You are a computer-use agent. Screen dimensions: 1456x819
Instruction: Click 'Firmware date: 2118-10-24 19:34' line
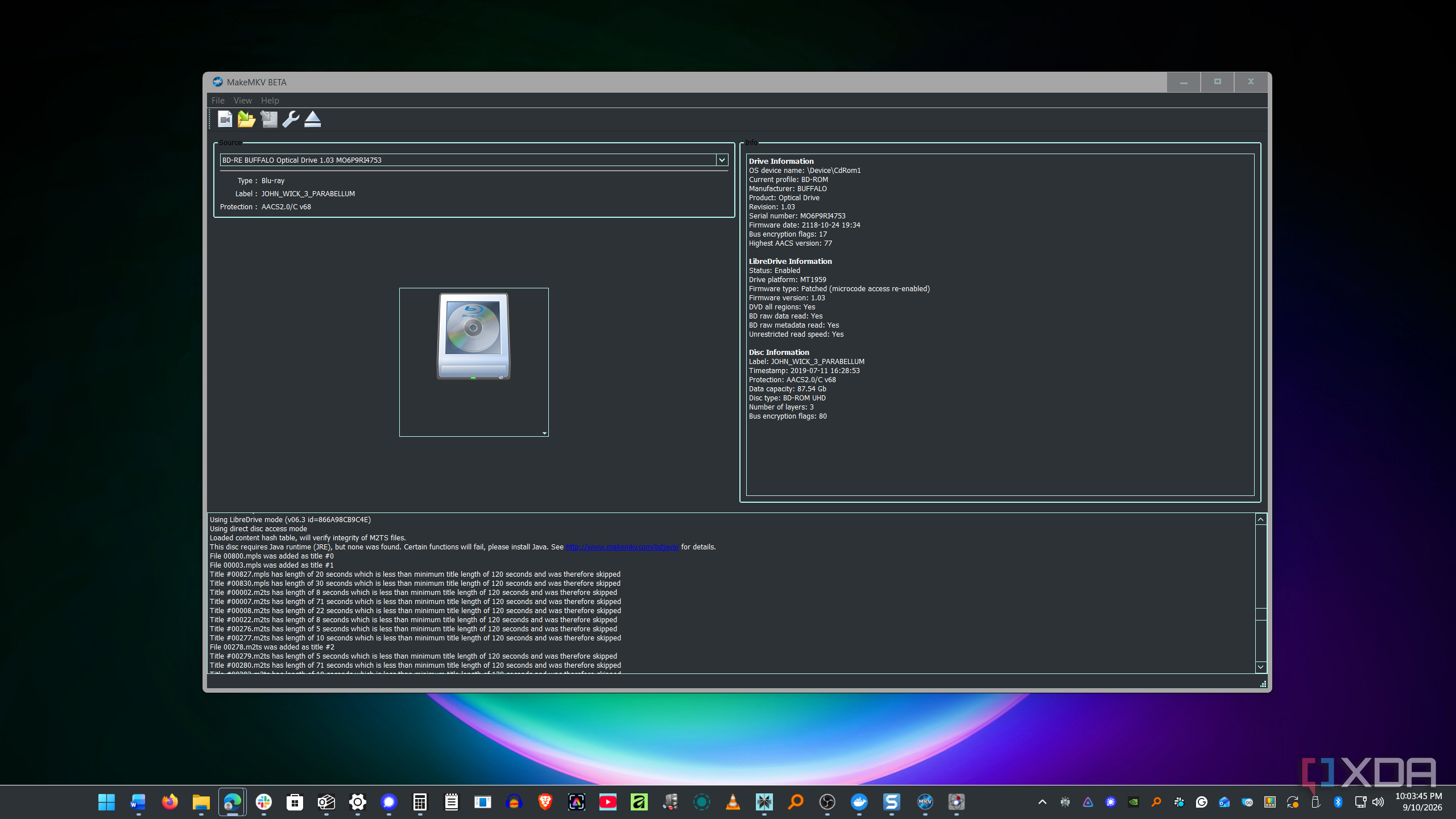[804, 225]
